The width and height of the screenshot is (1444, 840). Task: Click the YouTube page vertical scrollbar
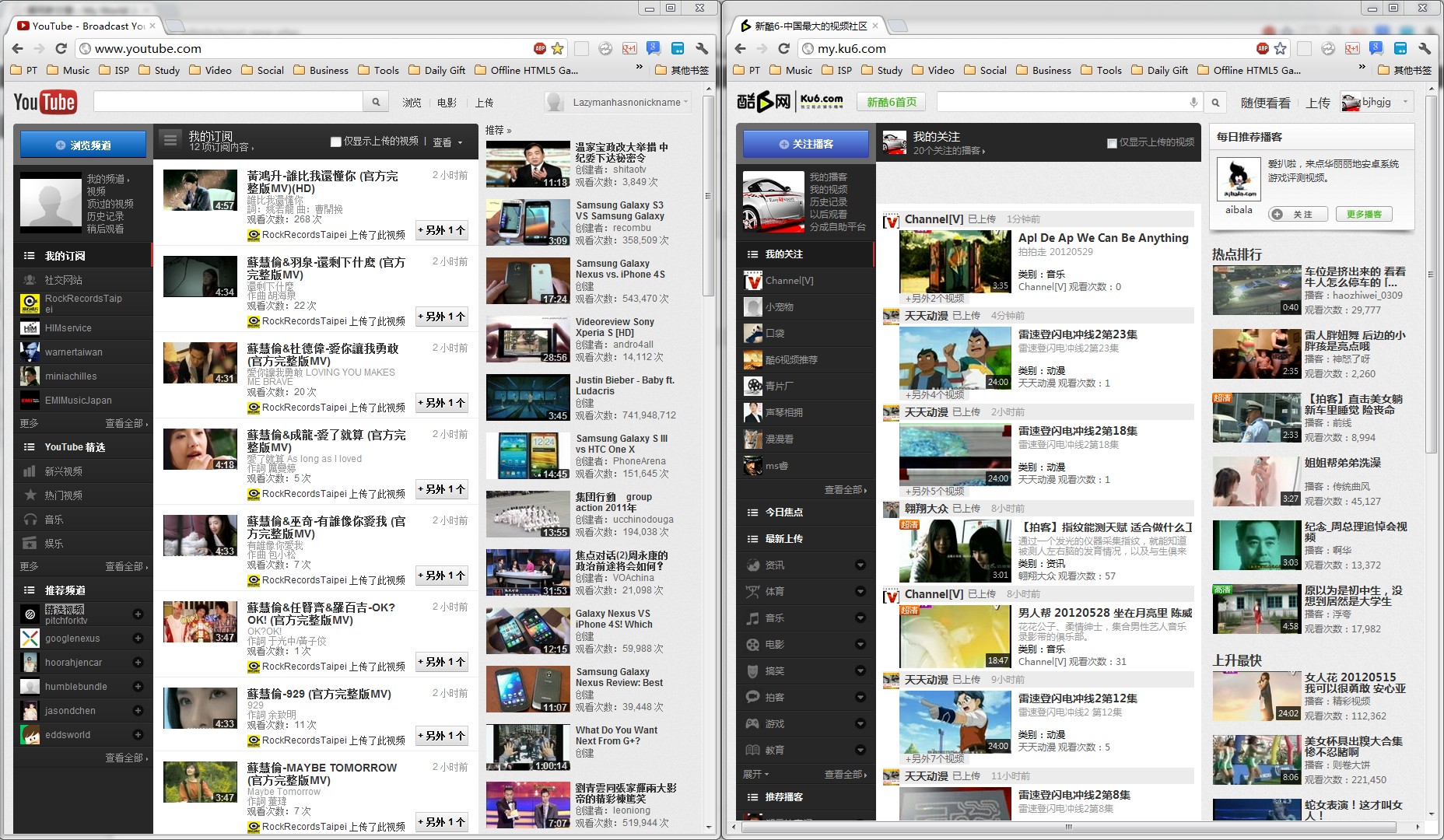coord(708,194)
